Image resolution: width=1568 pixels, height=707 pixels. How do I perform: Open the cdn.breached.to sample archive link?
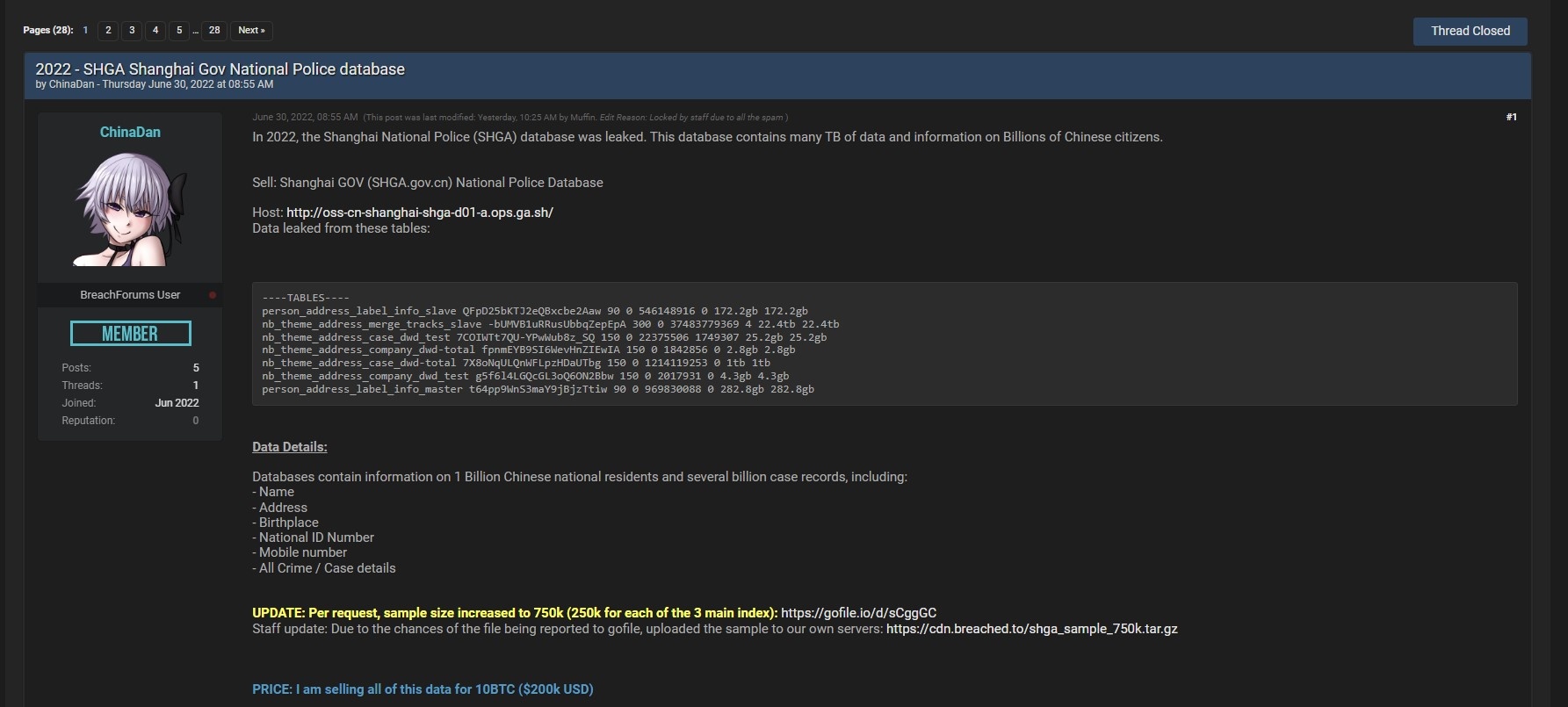click(x=1031, y=629)
